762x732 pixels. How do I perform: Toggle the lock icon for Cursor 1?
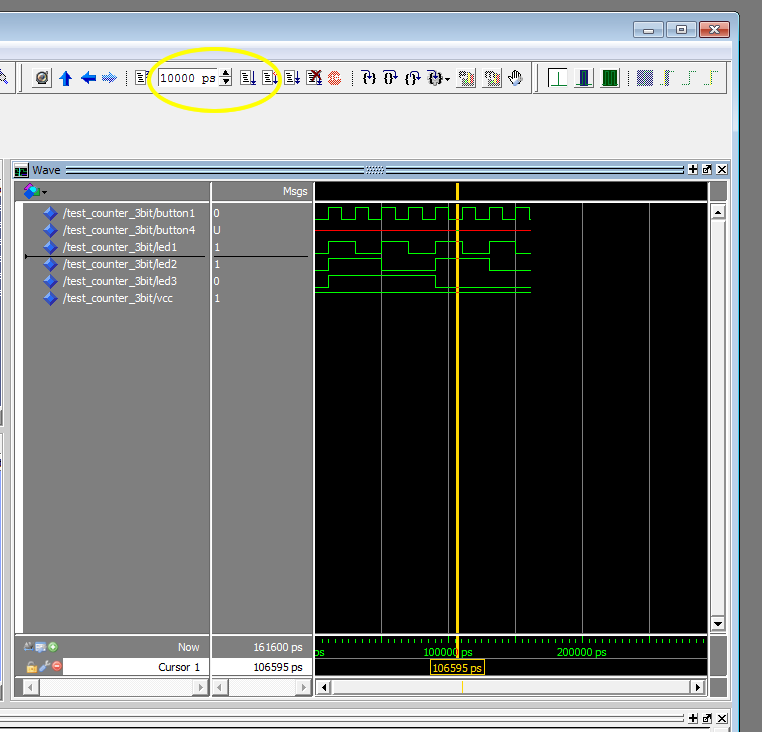coord(31,667)
